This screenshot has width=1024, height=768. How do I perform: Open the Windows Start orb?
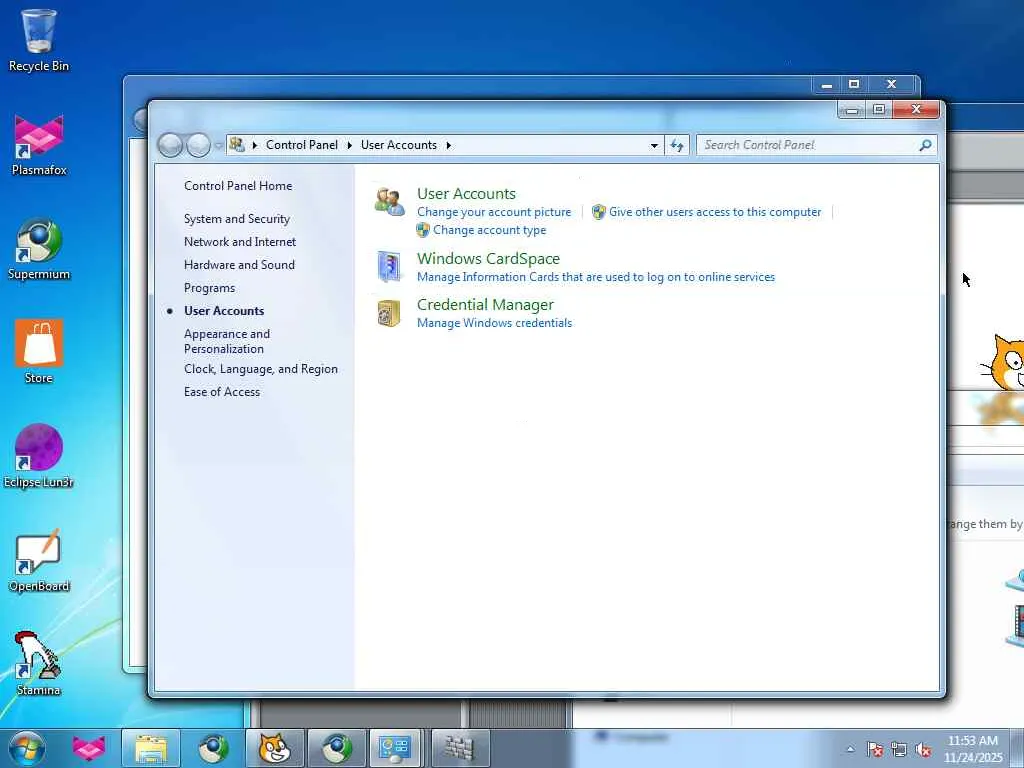[27, 748]
